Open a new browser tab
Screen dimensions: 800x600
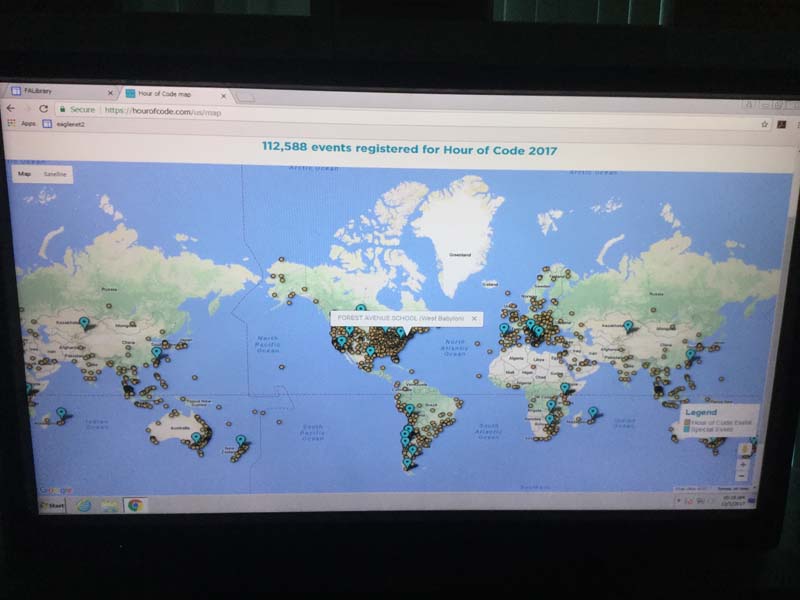click(x=245, y=97)
